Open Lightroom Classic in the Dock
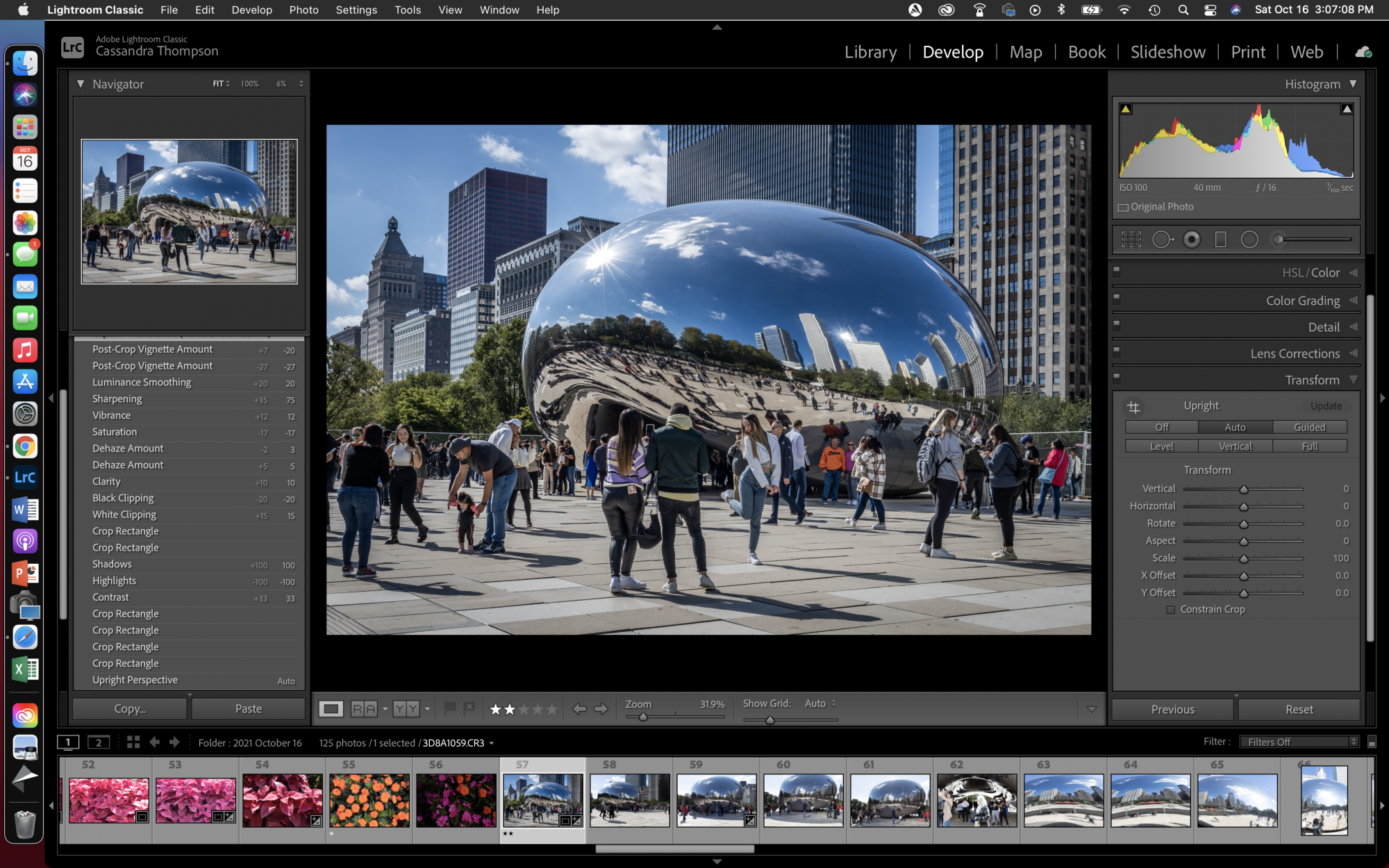Image resolution: width=1389 pixels, height=868 pixels. (25, 478)
